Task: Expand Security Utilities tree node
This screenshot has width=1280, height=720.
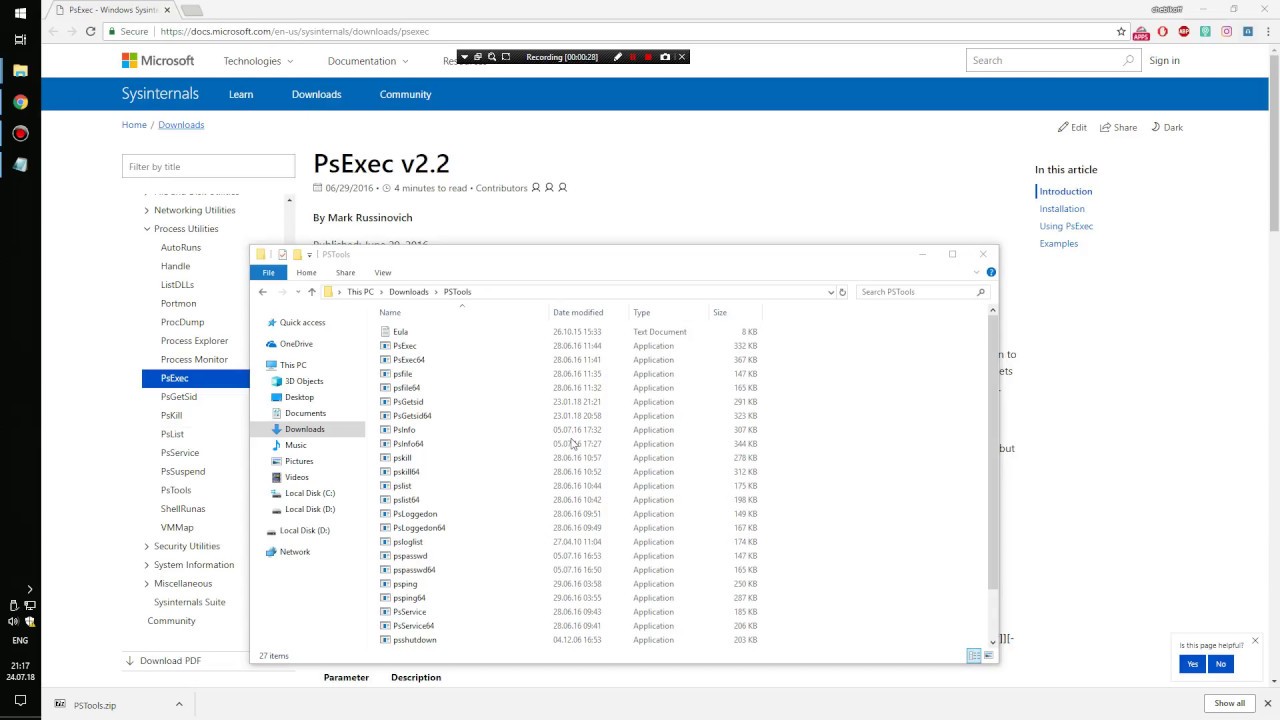Action: click(147, 546)
